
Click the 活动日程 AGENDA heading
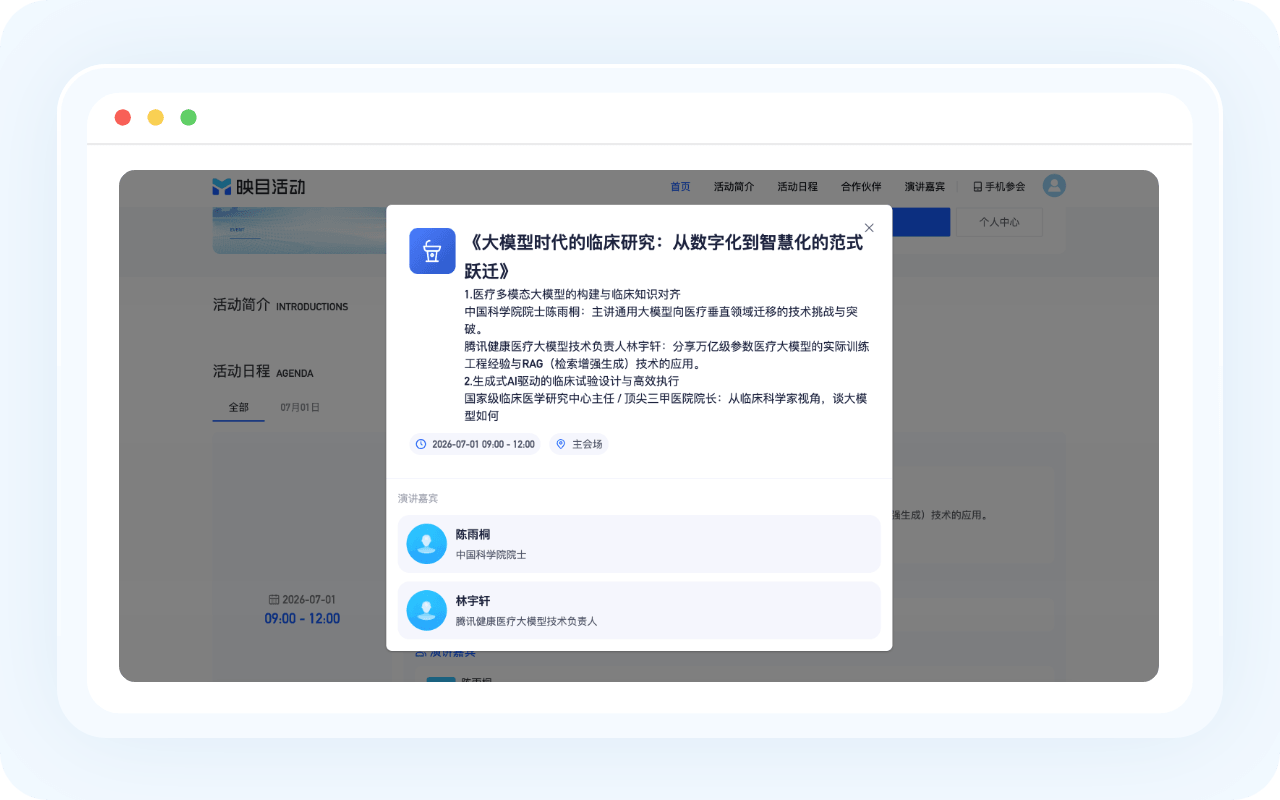click(263, 371)
